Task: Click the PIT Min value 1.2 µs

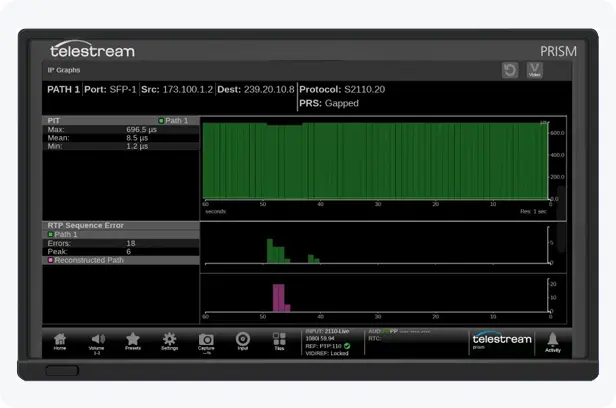Action: 137,146
